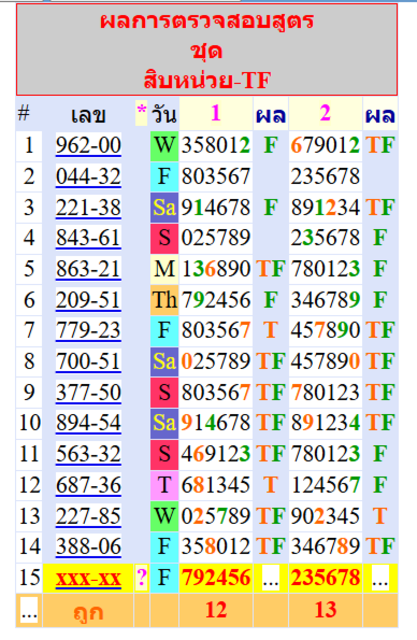This screenshot has width=417, height=640.
Task: Click the pink asterisk in the header
Action: [x=142, y=111]
